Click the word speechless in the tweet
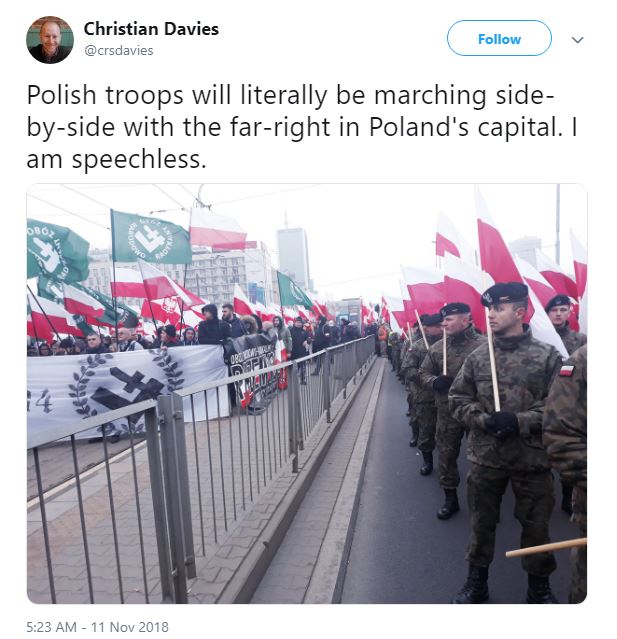Image resolution: width=617 pixels, height=639 pixels. pyautogui.click(x=139, y=160)
